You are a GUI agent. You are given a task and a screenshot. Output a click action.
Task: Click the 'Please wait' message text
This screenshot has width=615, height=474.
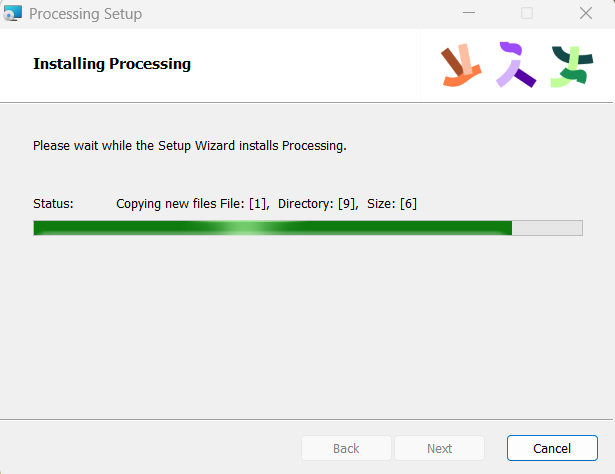pyautogui.click(x=190, y=146)
